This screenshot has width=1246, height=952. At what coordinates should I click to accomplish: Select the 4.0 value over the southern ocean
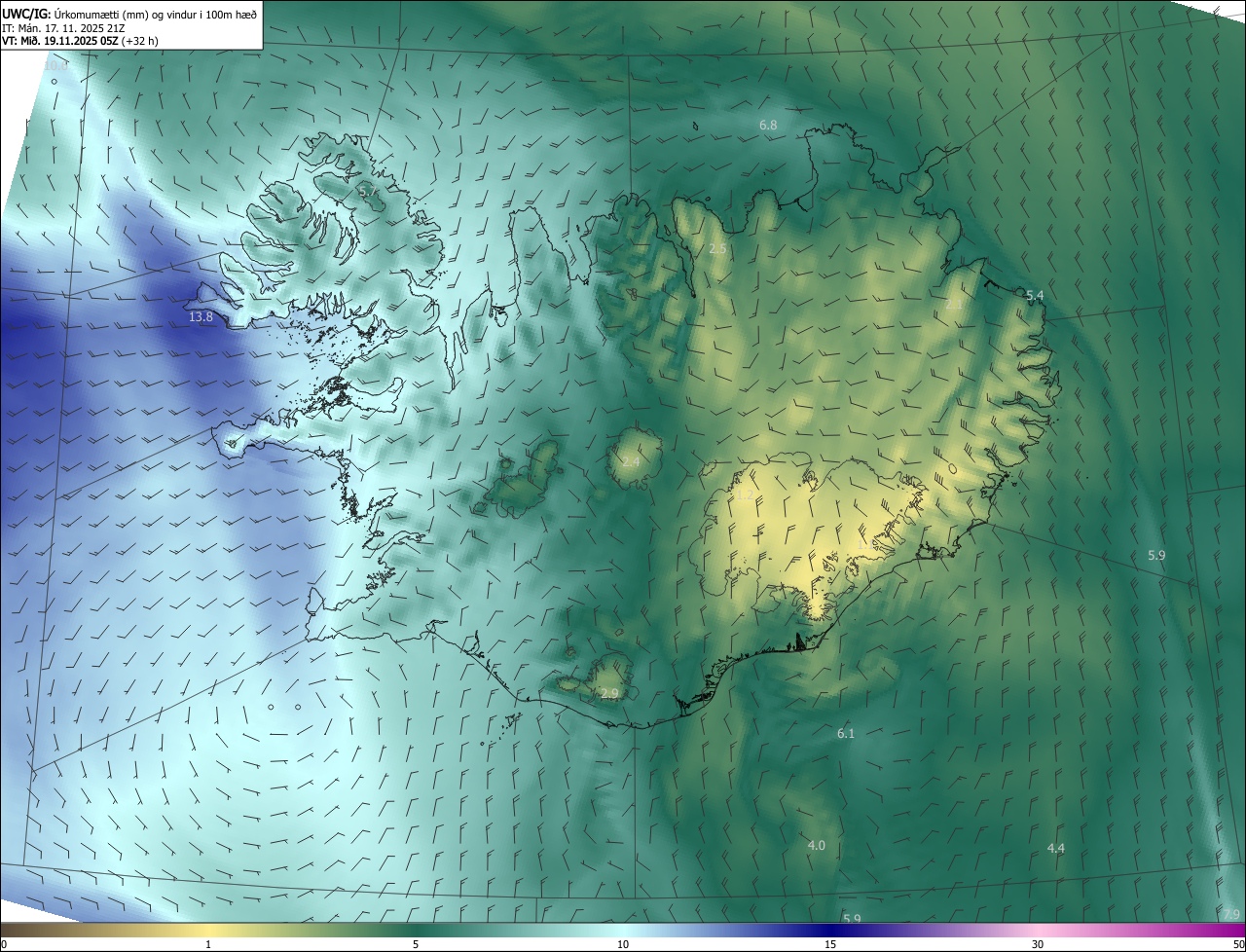[817, 845]
